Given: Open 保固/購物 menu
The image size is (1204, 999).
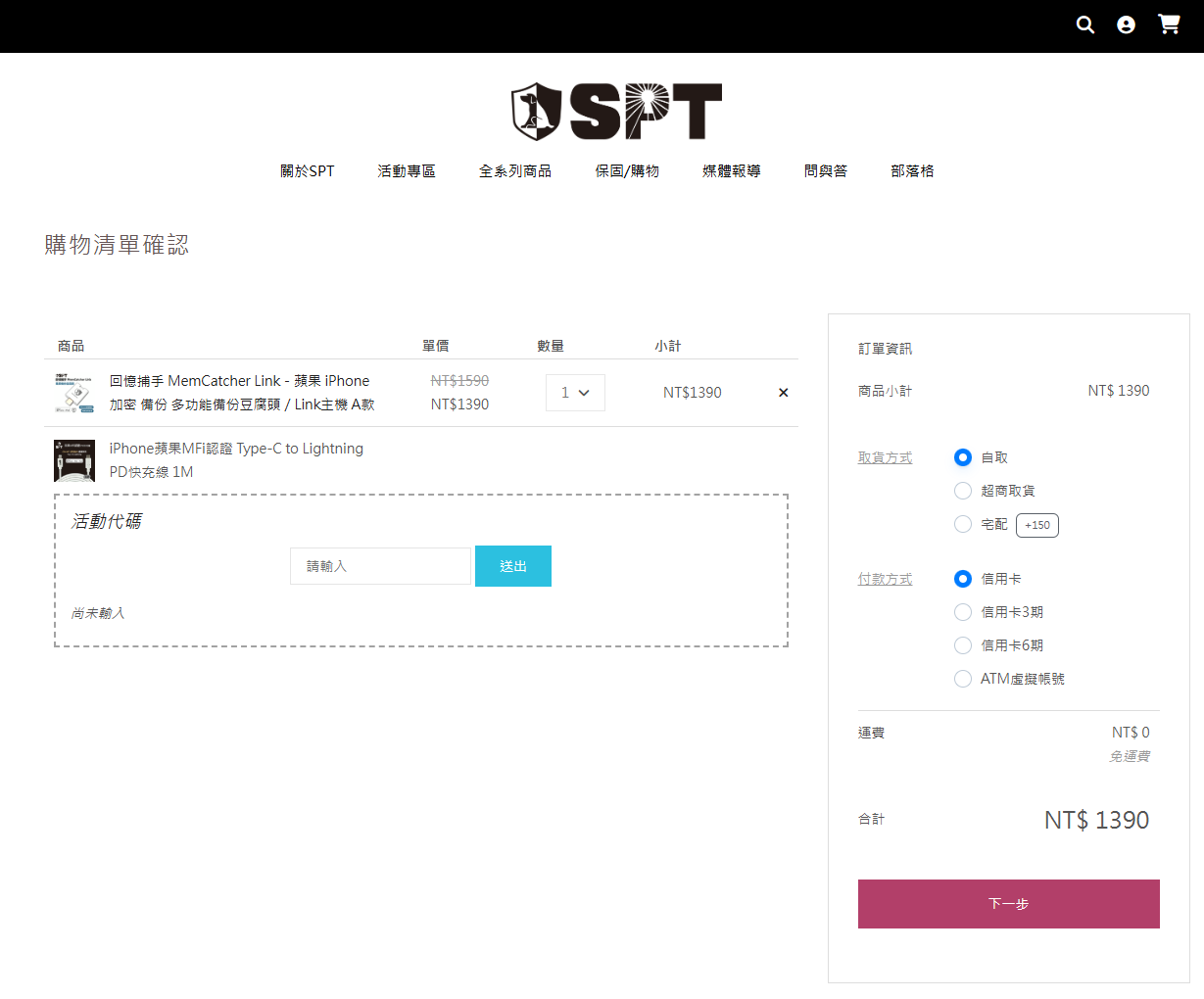Looking at the screenshot, I should (x=627, y=171).
